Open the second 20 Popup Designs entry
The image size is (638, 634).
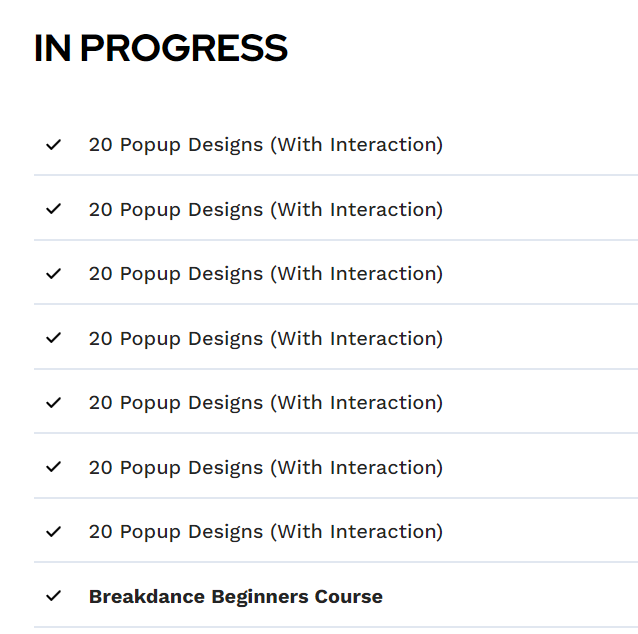click(x=265, y=209)
